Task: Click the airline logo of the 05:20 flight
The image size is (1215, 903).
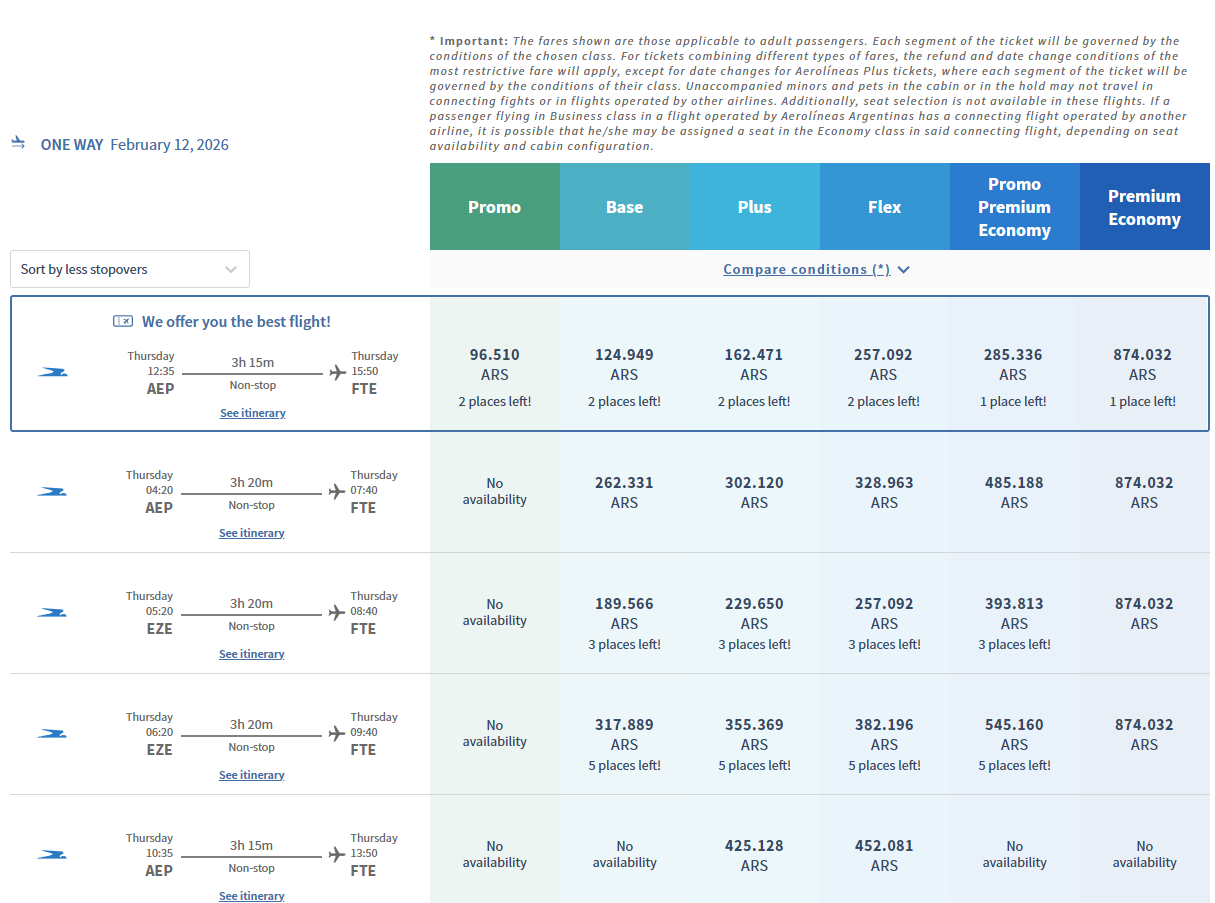Action: [x=52, y=612]
